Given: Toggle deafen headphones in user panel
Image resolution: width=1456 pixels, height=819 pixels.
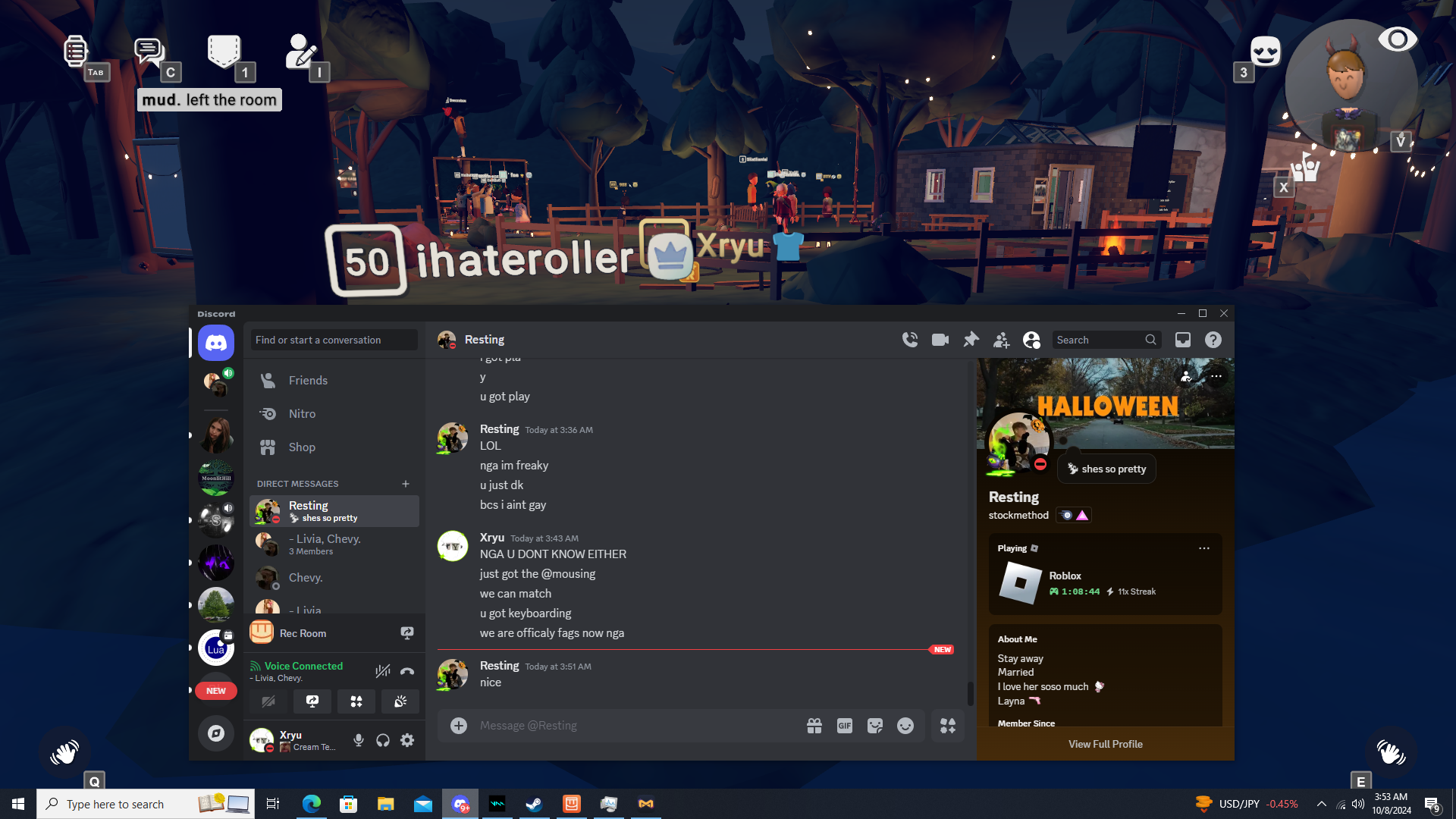Looking at the screenshot, I should 383,740.
